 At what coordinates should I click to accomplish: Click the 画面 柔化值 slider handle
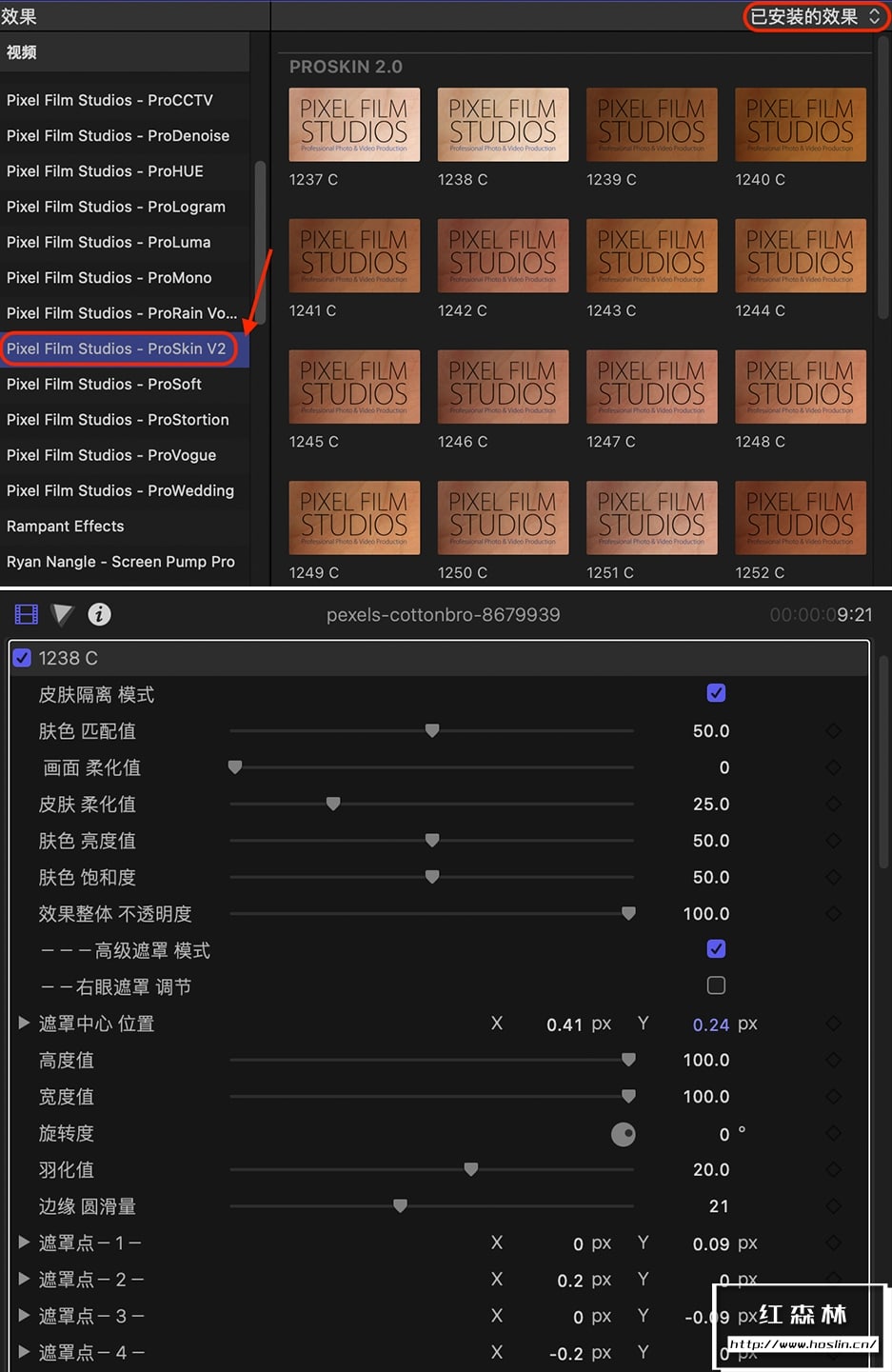[235, 766]
